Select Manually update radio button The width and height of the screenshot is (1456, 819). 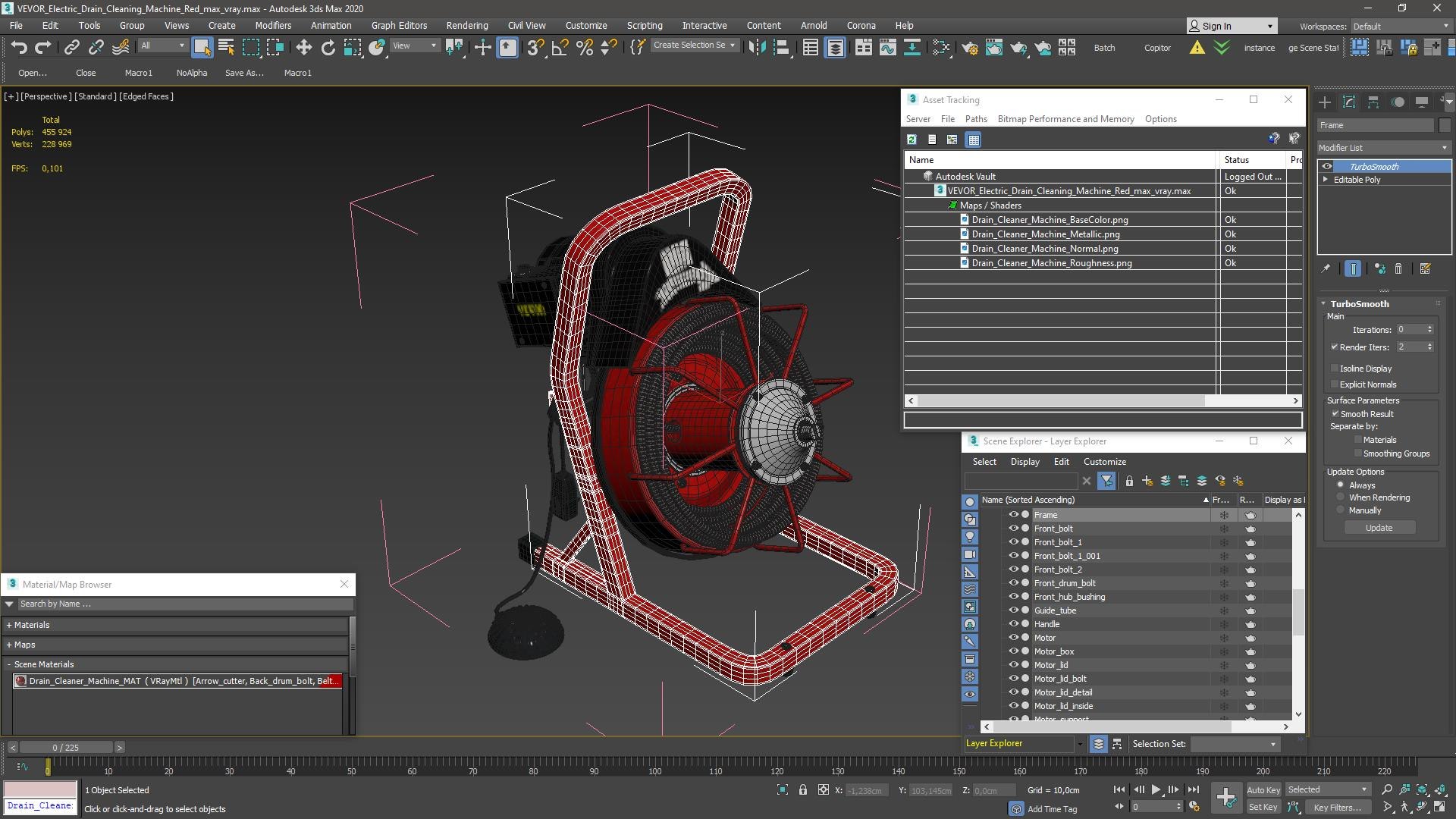[x=1340, y=510]
